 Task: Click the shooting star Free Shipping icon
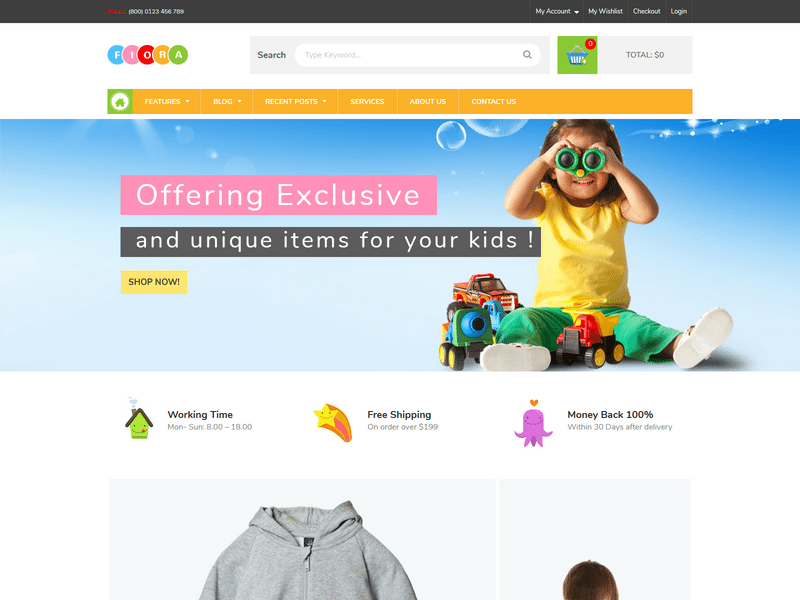pos(333,422)
